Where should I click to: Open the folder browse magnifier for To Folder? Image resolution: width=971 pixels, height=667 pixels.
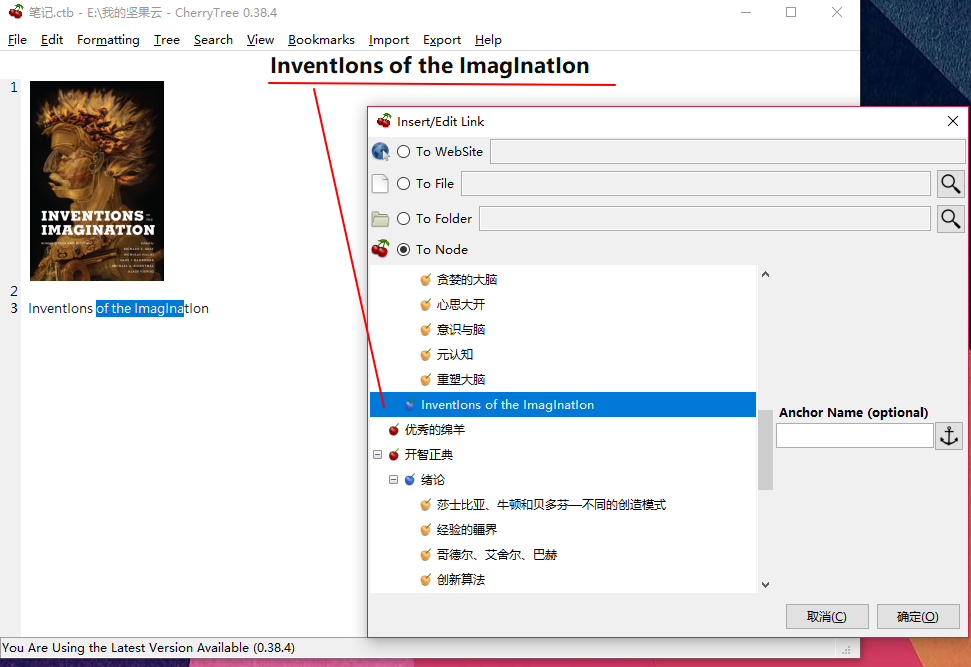point(949,218)
